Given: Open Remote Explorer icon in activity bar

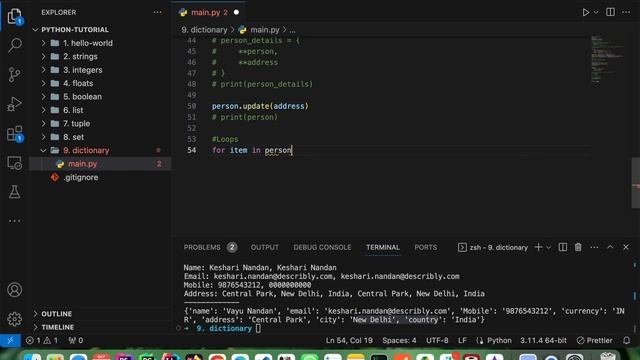Looking at the screenshot, I should click(15, 163).
